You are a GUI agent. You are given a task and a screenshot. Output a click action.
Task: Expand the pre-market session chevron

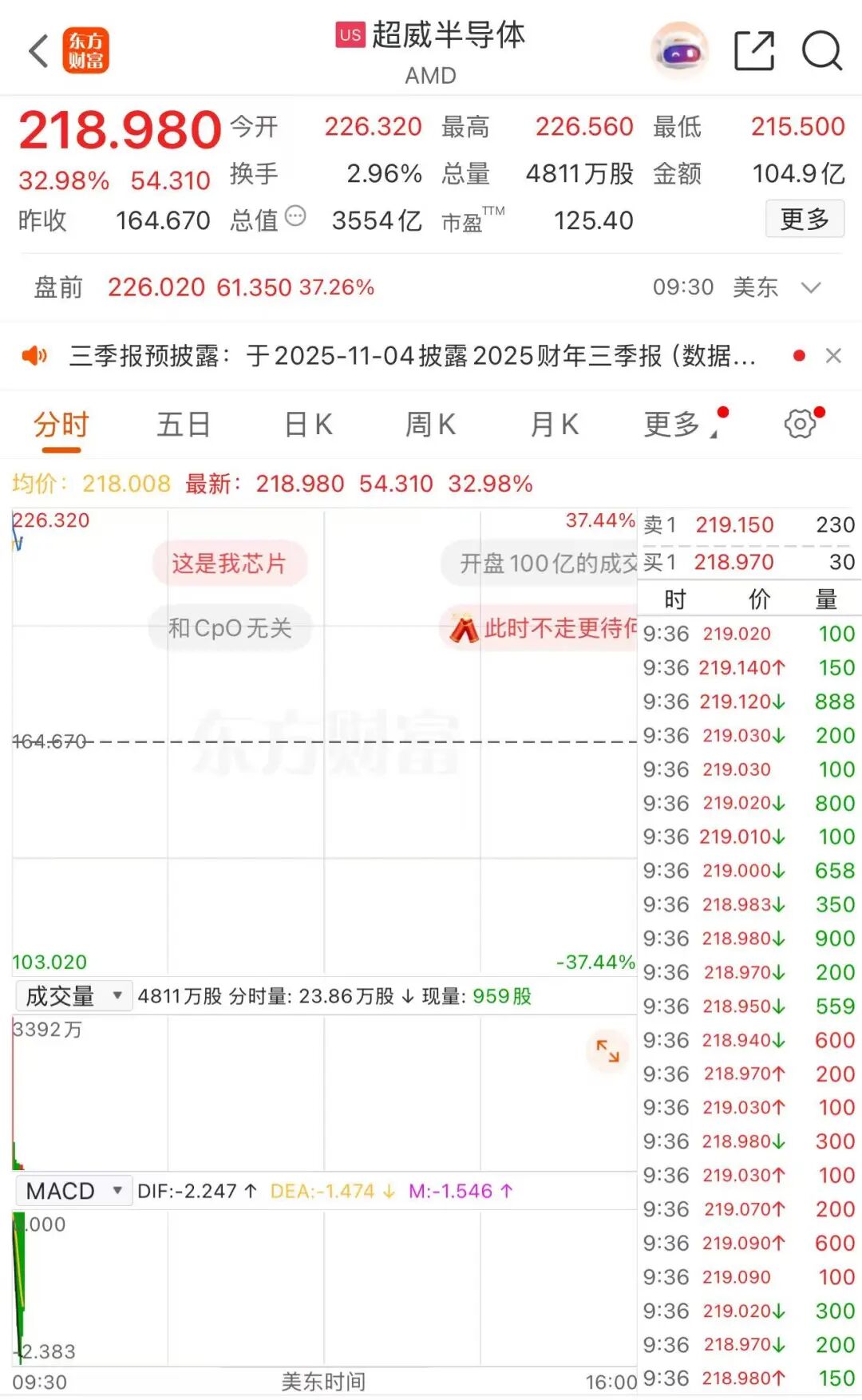(811, 287)
